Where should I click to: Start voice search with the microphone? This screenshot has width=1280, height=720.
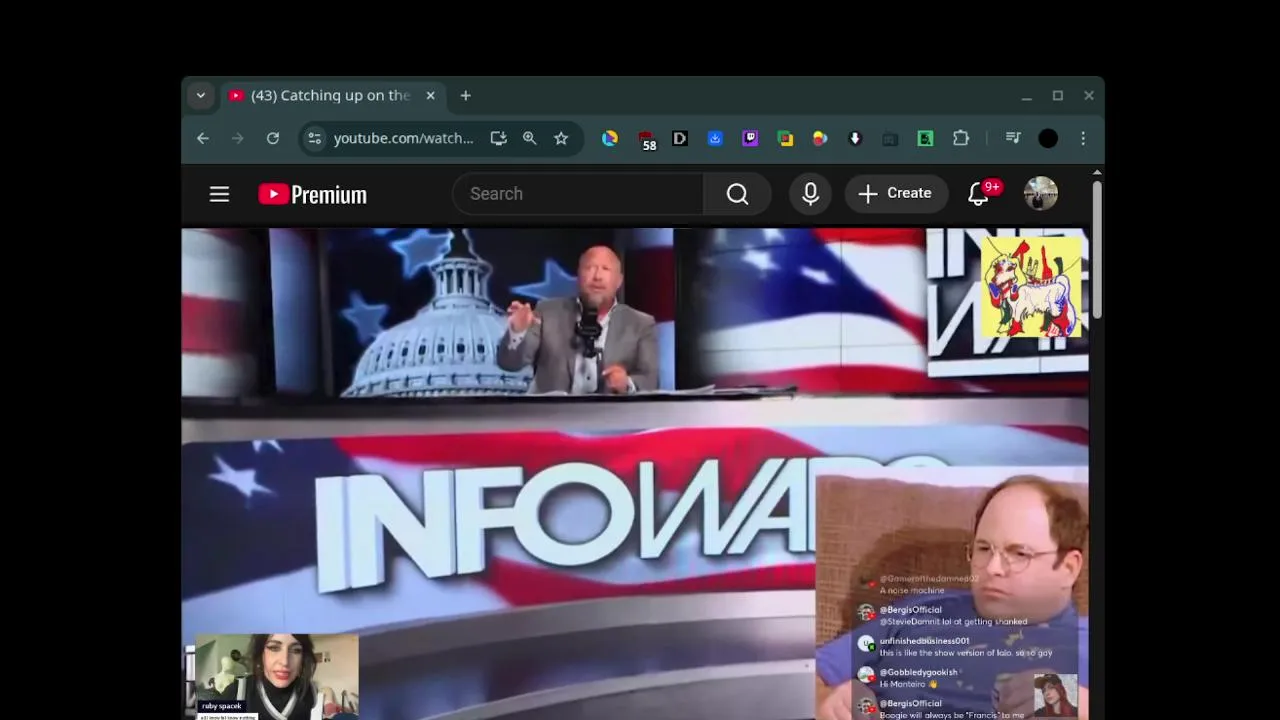click(811, 194)
